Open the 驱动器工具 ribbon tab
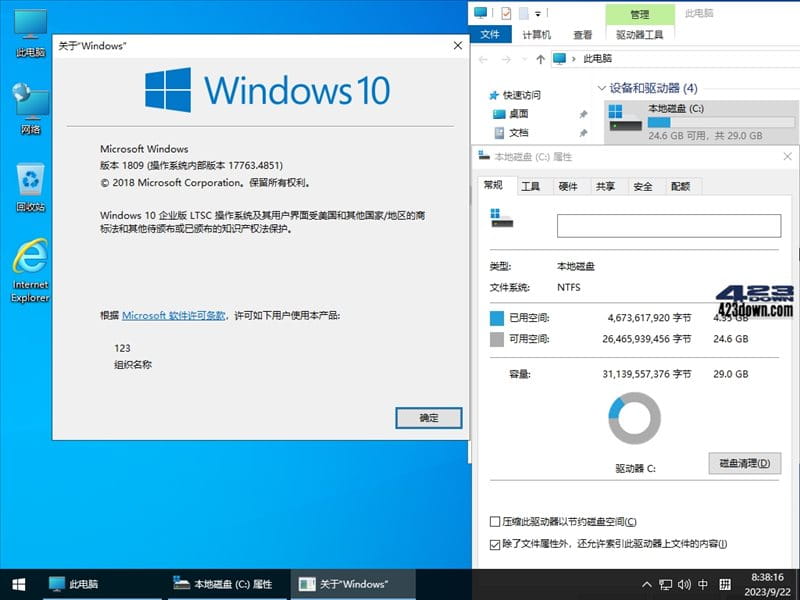 coord(641,34)
